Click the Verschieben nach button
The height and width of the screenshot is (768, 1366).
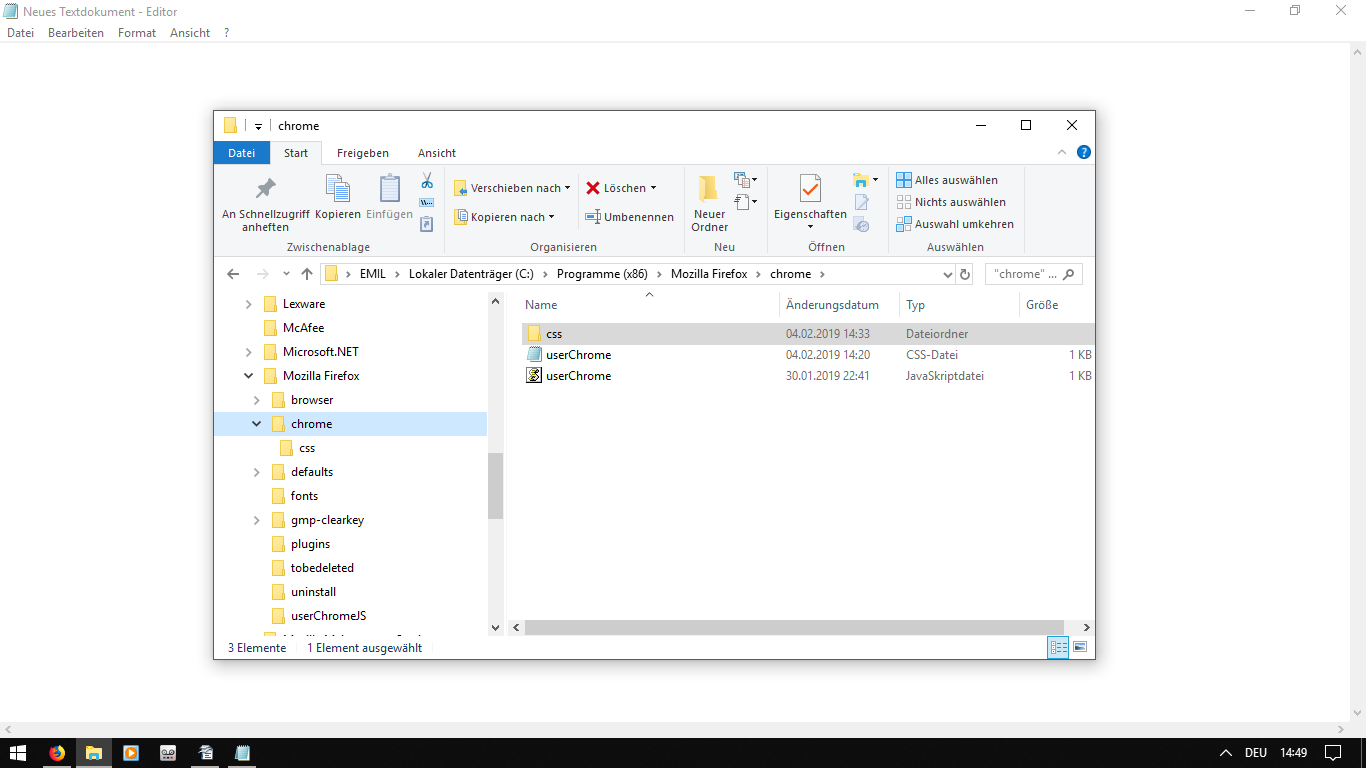[x=512, y=188]
